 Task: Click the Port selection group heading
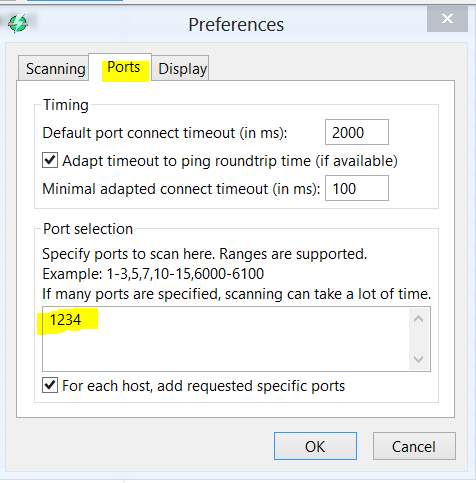(x=88, y=229)
